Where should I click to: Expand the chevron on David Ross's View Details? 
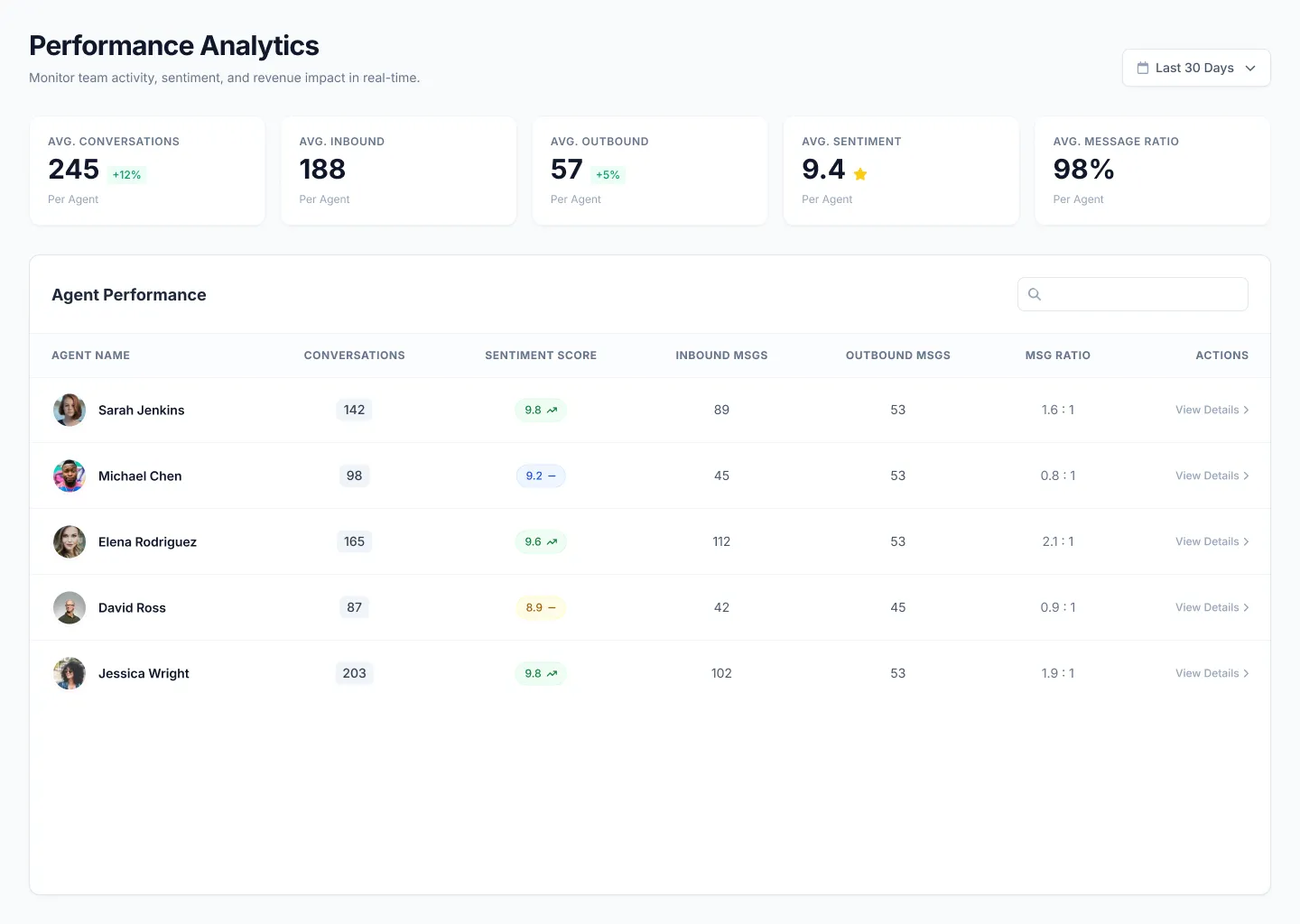point(1247,607)
